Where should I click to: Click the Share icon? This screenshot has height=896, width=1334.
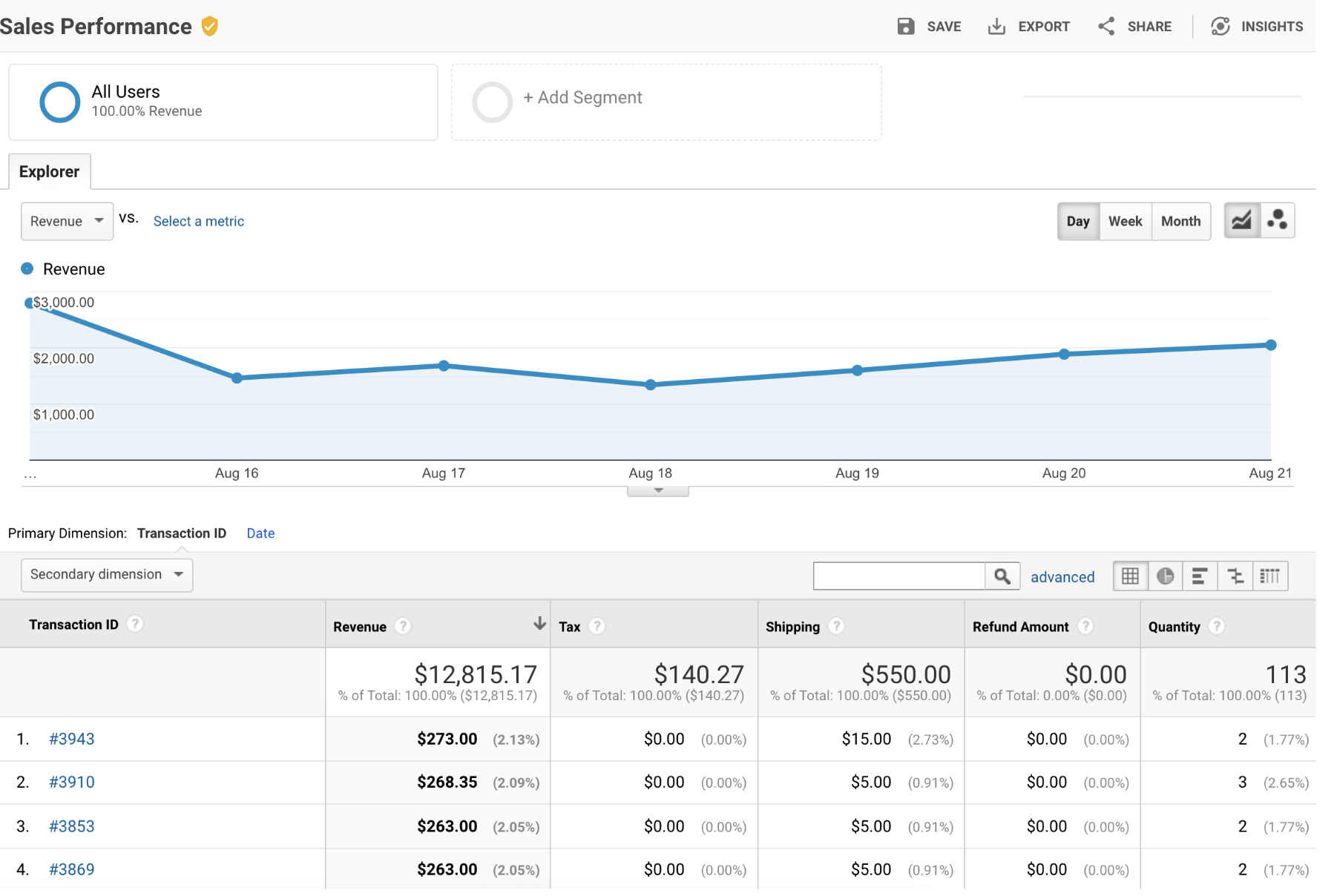[1106, 27]
